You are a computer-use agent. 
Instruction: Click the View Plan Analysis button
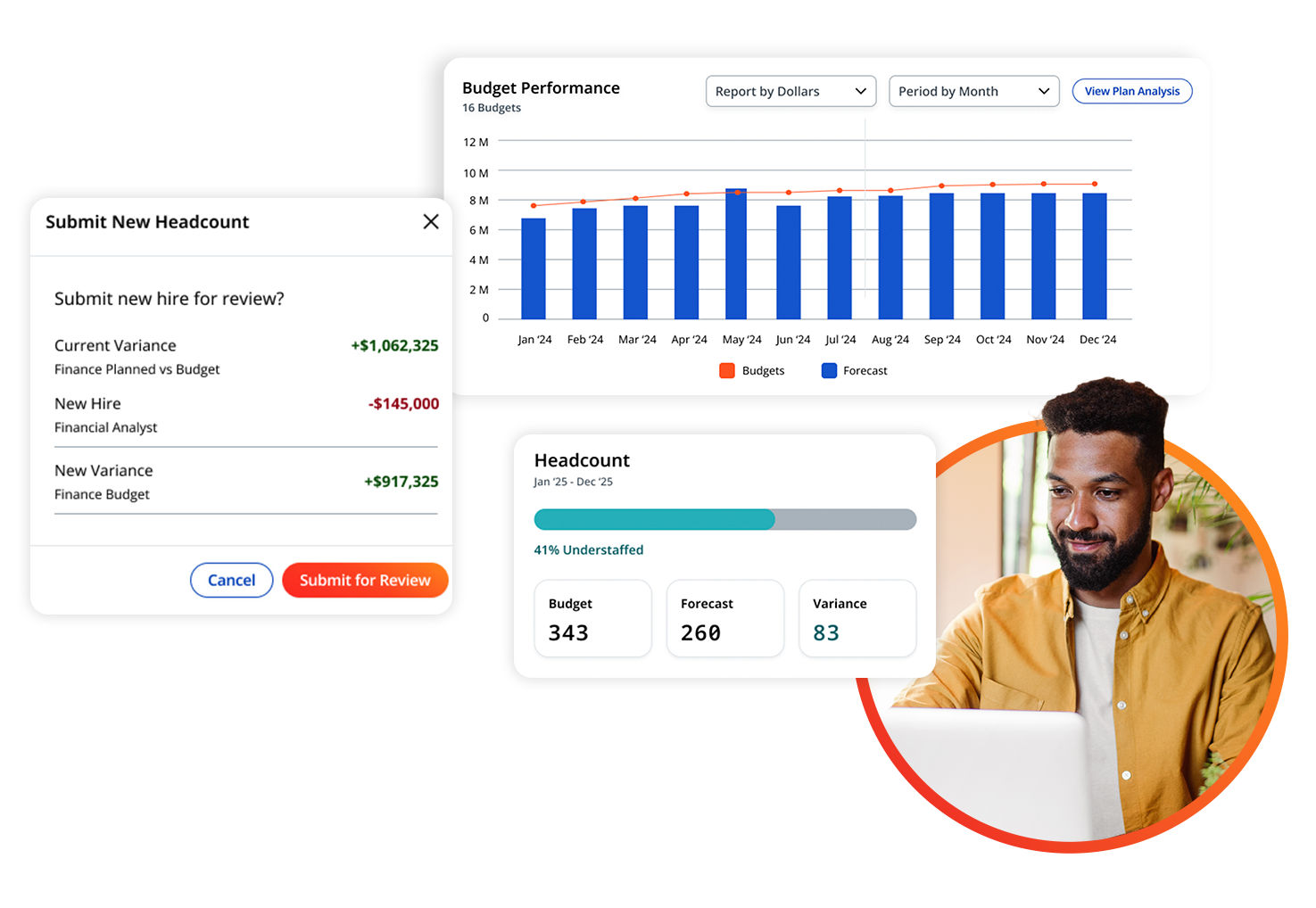1132,91
